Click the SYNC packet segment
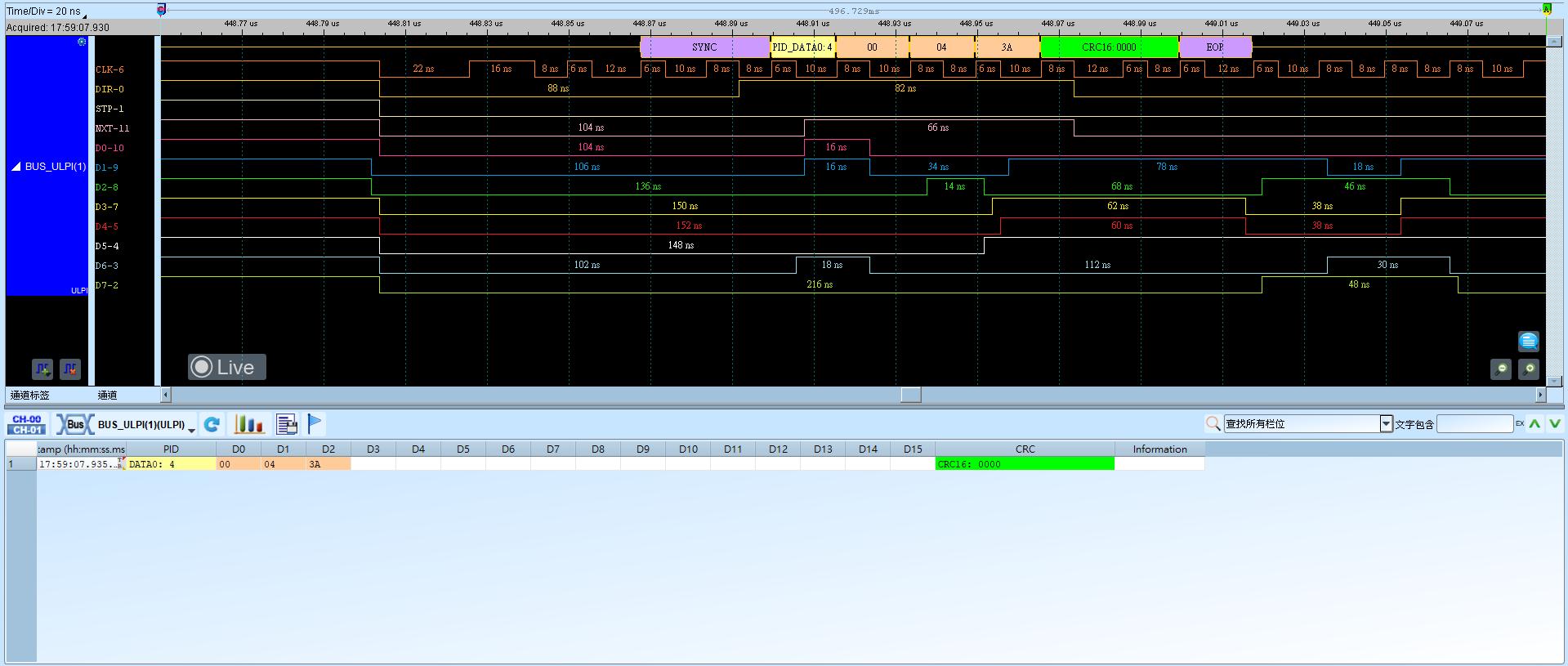 click(x=705, y=47)
